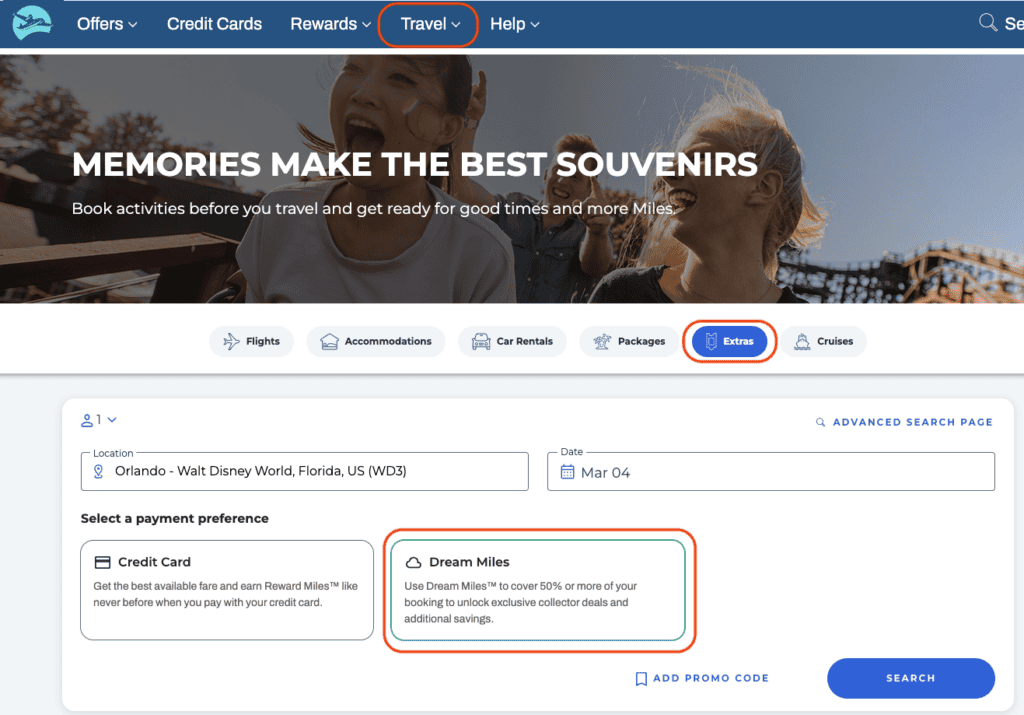Open search via magnifying glass icon
Screen dimensions: 1024x715
click(987, 23)
